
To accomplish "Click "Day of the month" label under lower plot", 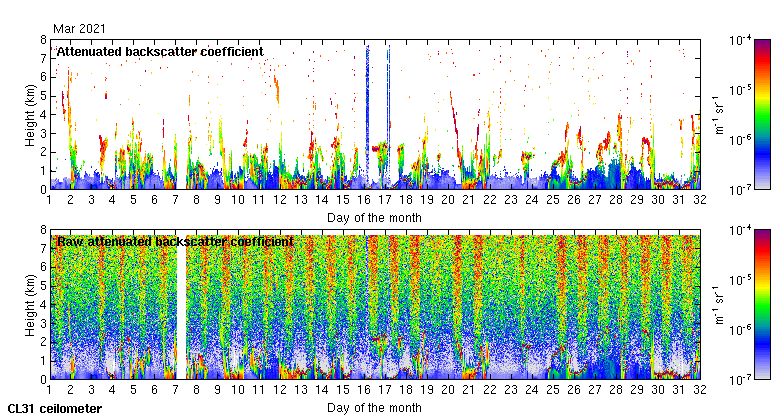I will coord(374,407).
